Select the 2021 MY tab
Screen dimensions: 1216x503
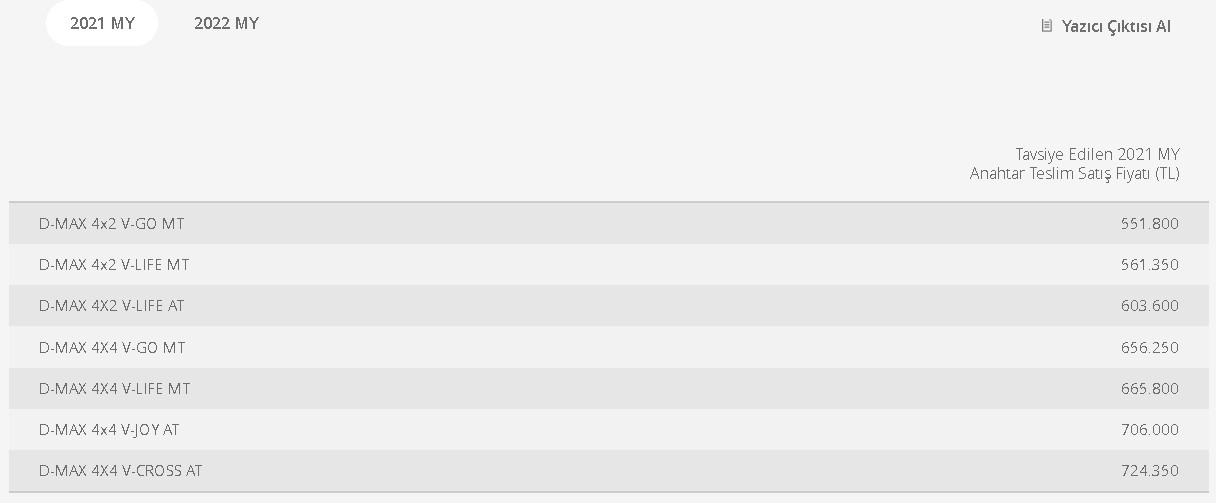(102, 23)
